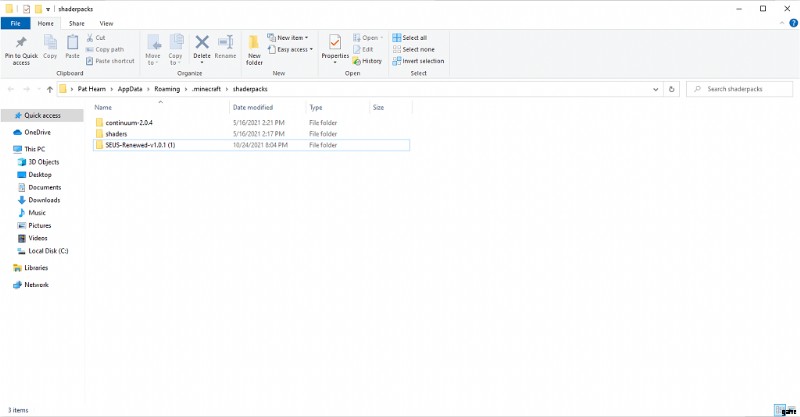Viewport: 800px width, 417px height.
Task: Open Downloads in navigation pane
Action: pyautogui.click(x=39, y=200)
